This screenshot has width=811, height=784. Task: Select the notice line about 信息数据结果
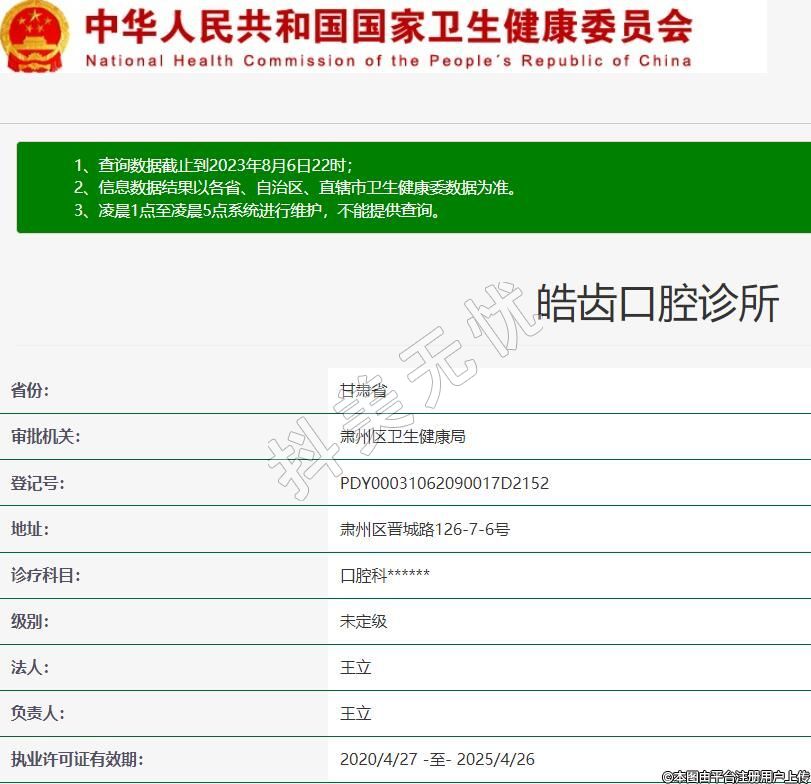[x=295, y=188]
